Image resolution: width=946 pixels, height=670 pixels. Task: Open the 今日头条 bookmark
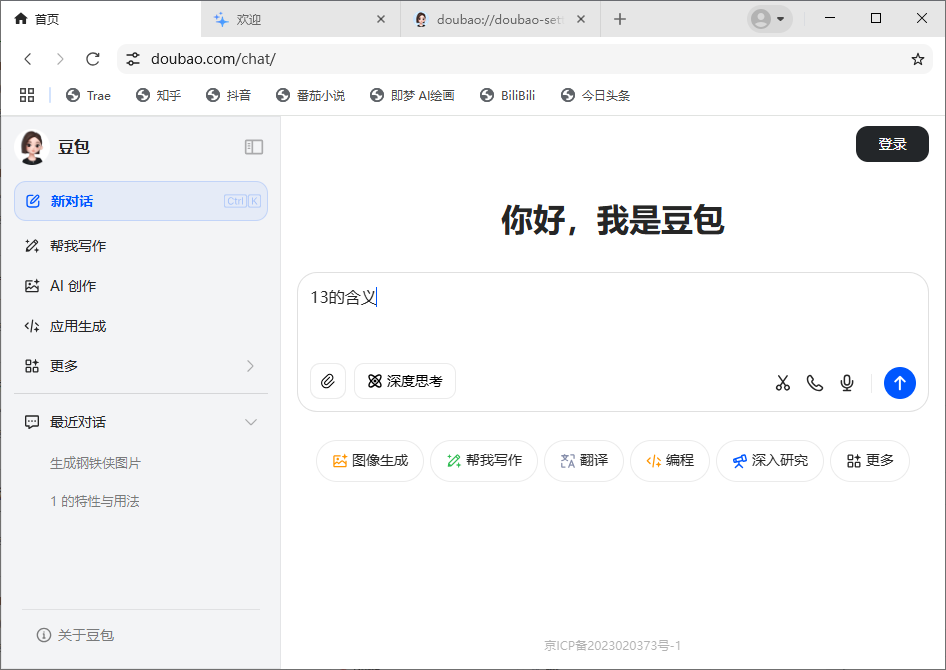click(x=595, y=95)
